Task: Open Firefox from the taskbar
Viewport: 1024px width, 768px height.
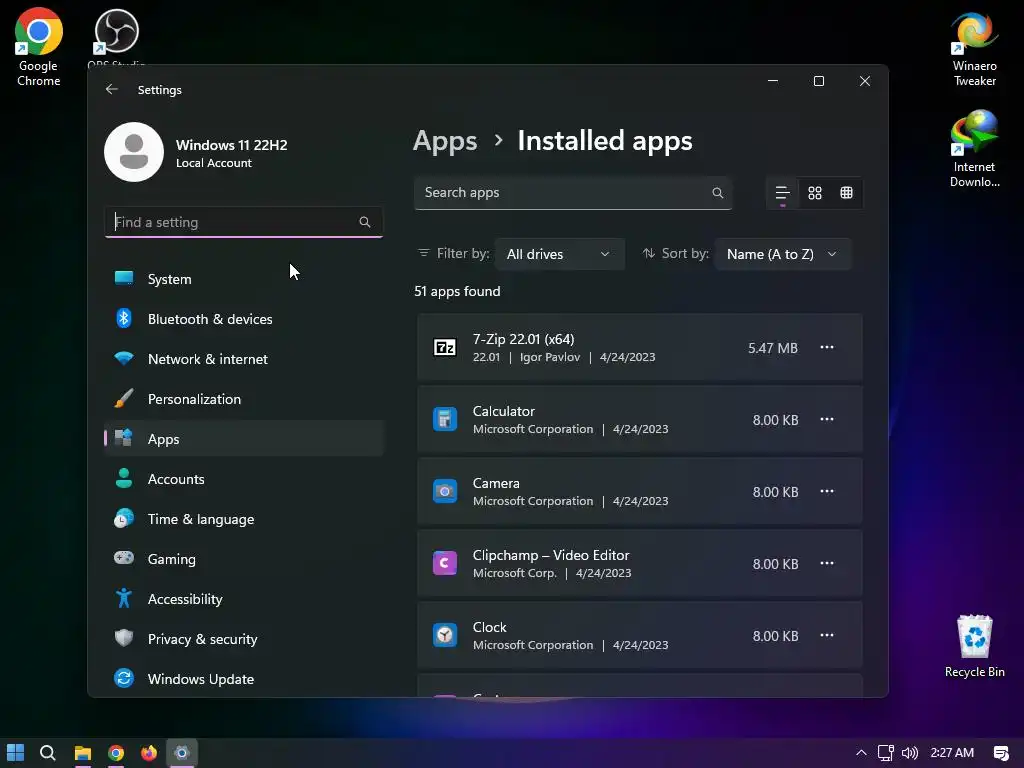Action: tap(149, 753)
